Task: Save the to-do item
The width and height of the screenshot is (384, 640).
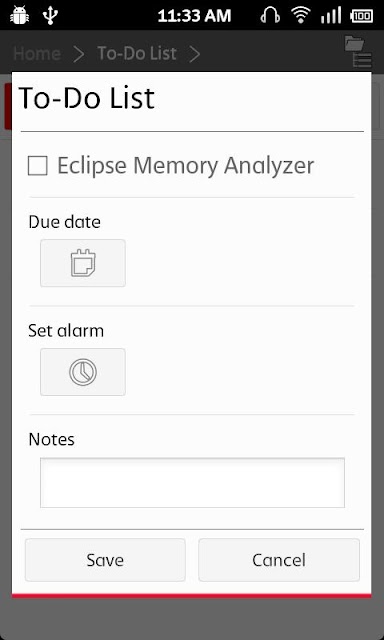Action: click(105, 560)
